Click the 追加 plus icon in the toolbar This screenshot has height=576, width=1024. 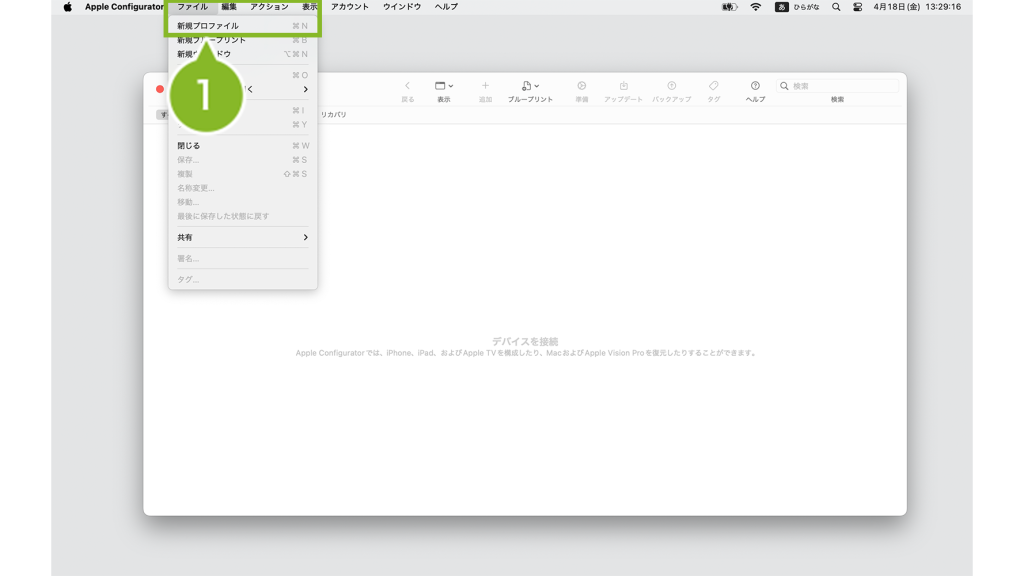(x=485, y=86)
